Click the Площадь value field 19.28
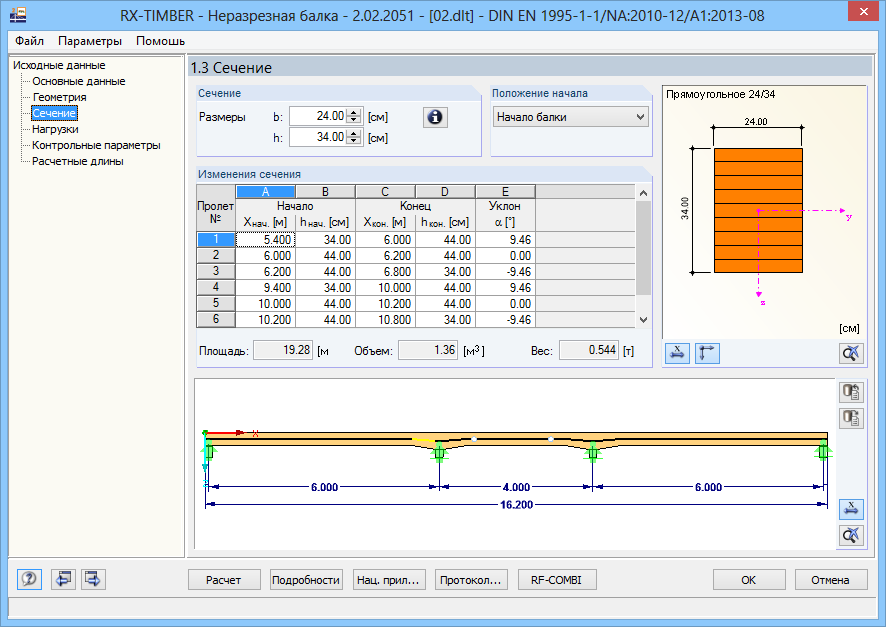This screenshot has width=886, height=627. 283,350
